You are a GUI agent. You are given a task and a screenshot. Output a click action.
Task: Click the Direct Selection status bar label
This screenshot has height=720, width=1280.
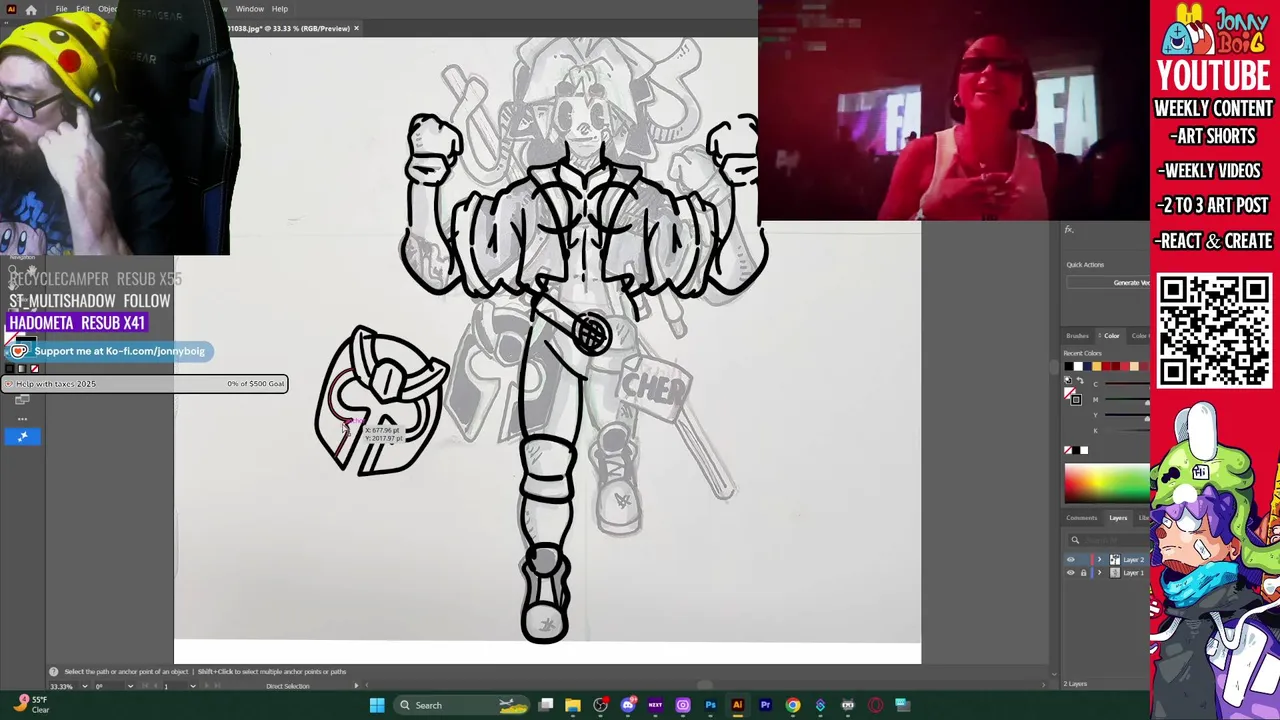click(x=288, y=686)
